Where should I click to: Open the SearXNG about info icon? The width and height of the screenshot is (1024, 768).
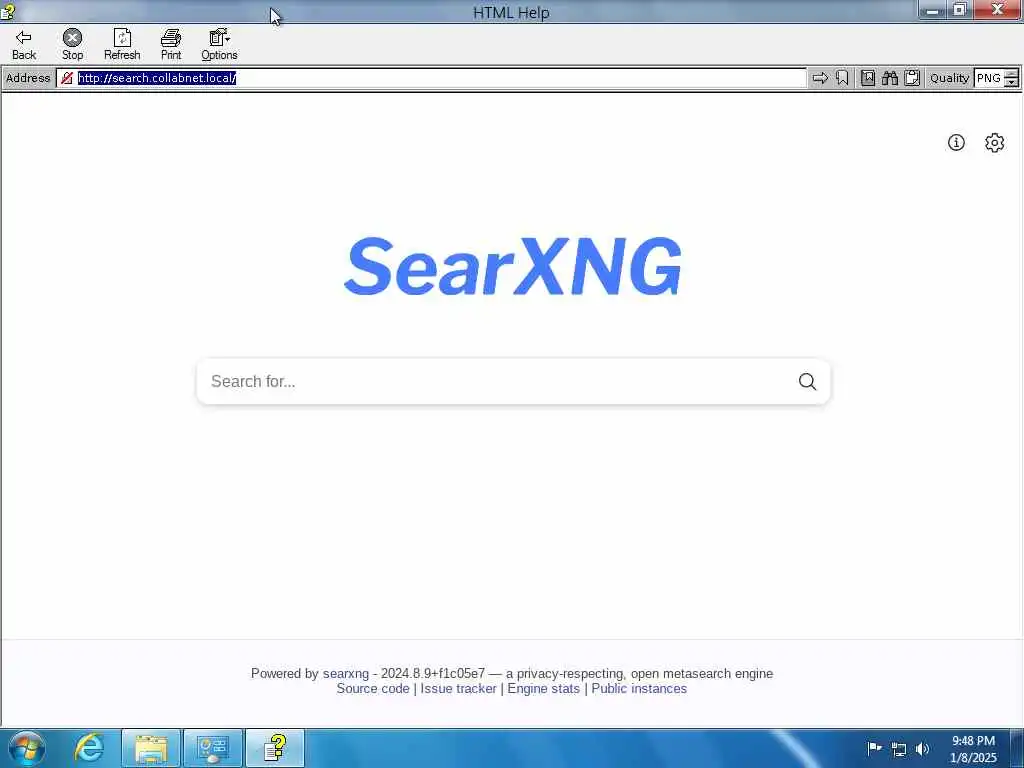pos(956,142)
